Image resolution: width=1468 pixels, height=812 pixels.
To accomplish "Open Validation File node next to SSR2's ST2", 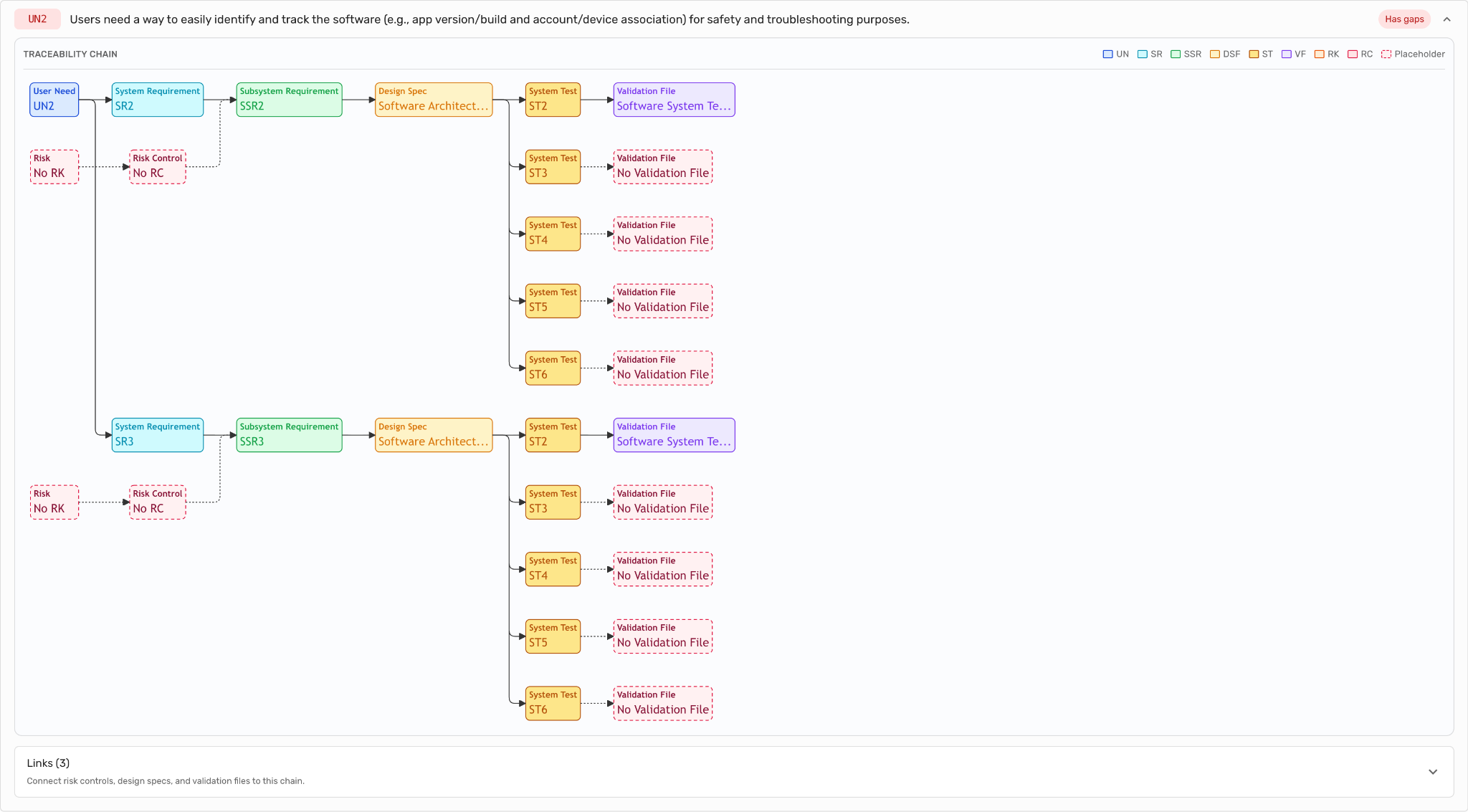I will 675,100.
